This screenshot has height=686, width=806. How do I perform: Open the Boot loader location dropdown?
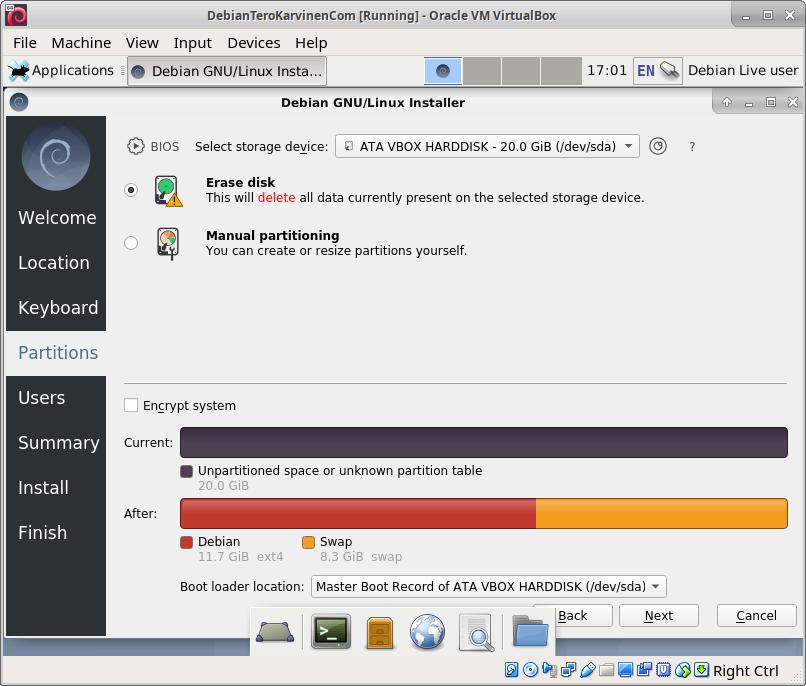pyautogui.click(x=488, y=587)
